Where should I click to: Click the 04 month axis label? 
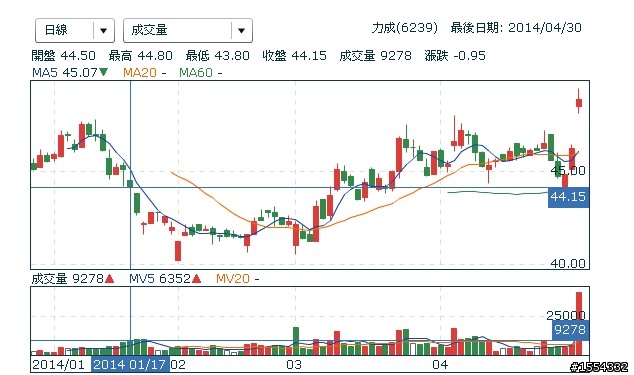(x=440, y=364)
